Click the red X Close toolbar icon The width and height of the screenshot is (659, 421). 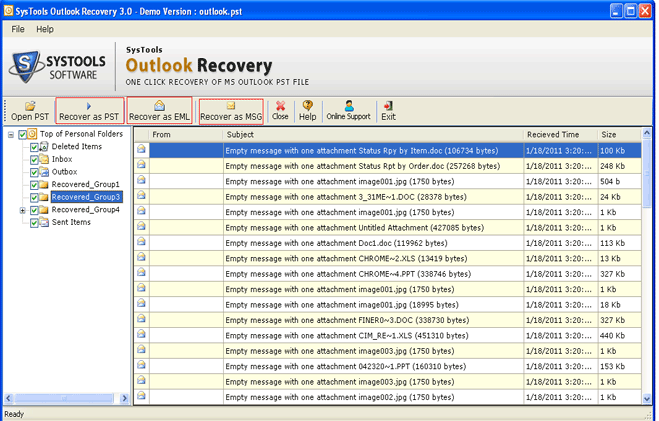point(280,105)
